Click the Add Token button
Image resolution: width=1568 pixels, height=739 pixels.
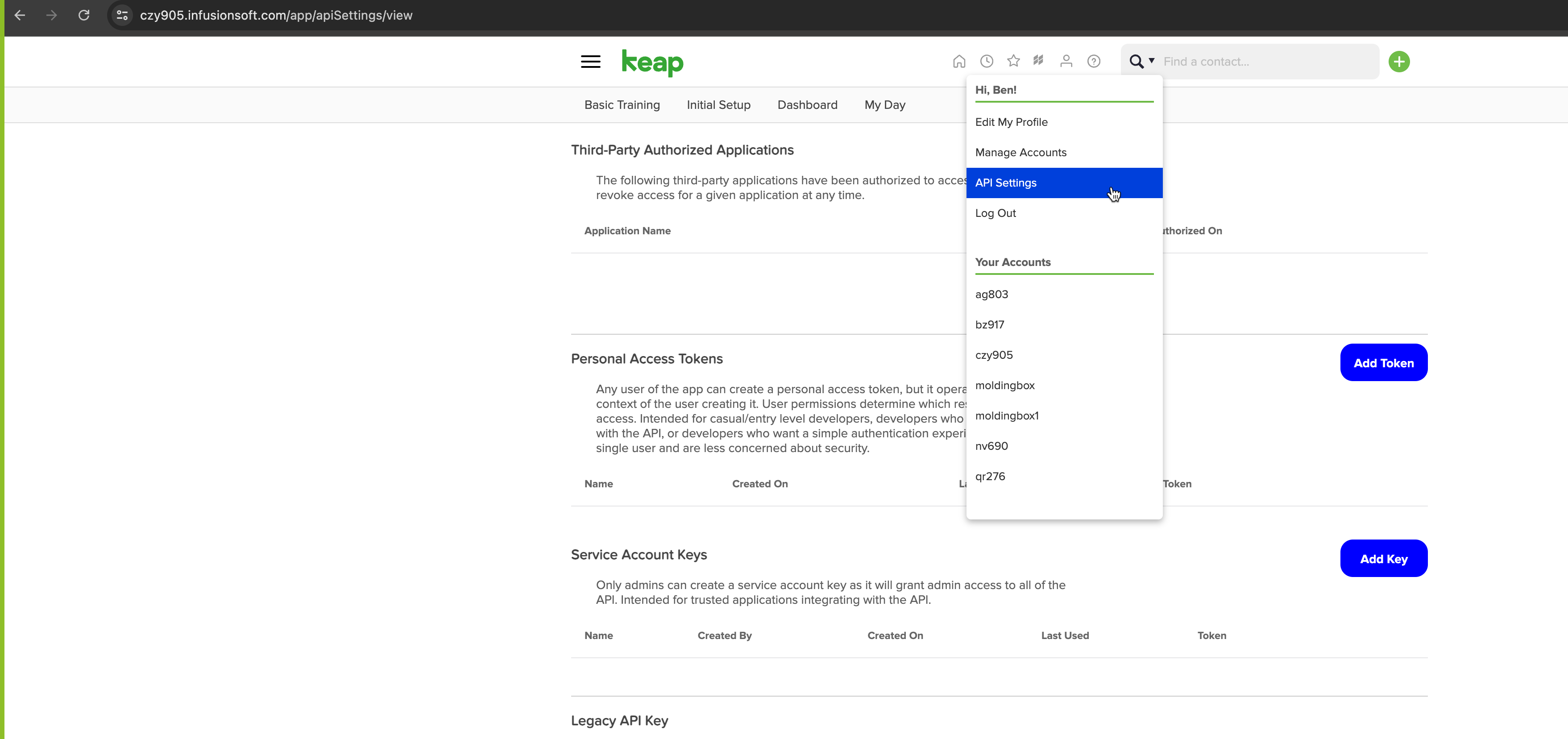tap(1383, 363)
